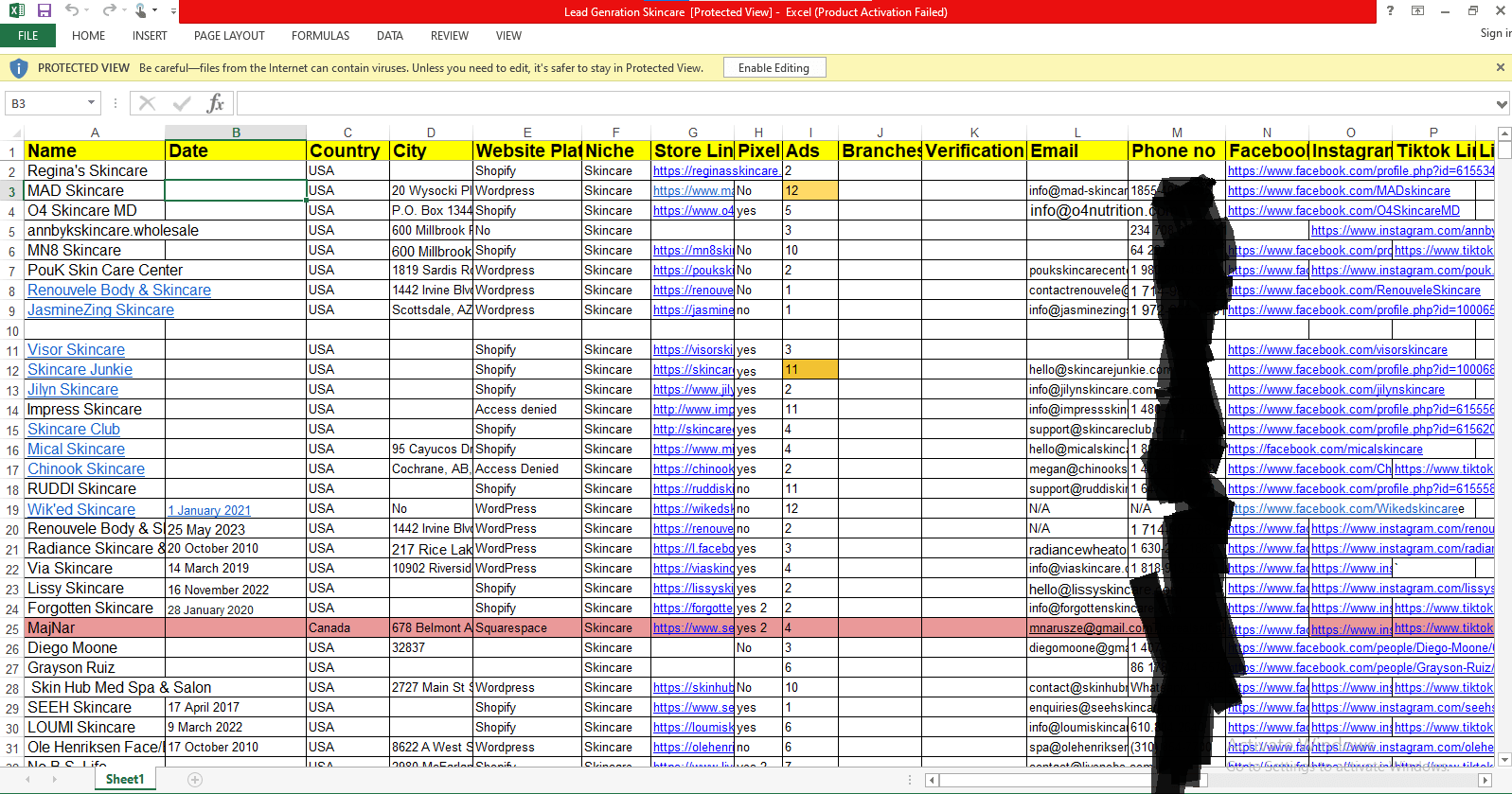Select the MajNar cell

95,628
